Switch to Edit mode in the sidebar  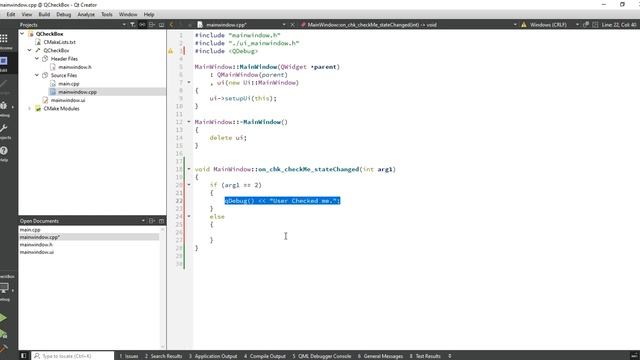[4, 63]
